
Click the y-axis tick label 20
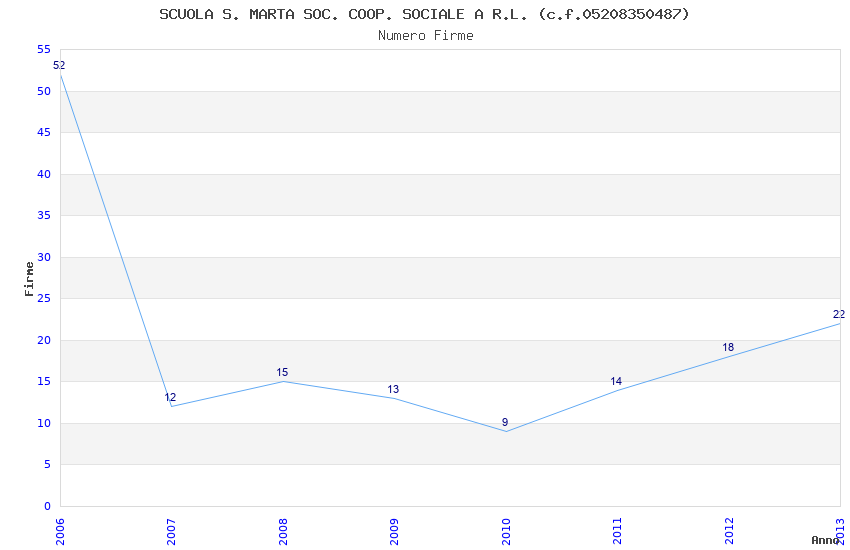pos(44,340)
